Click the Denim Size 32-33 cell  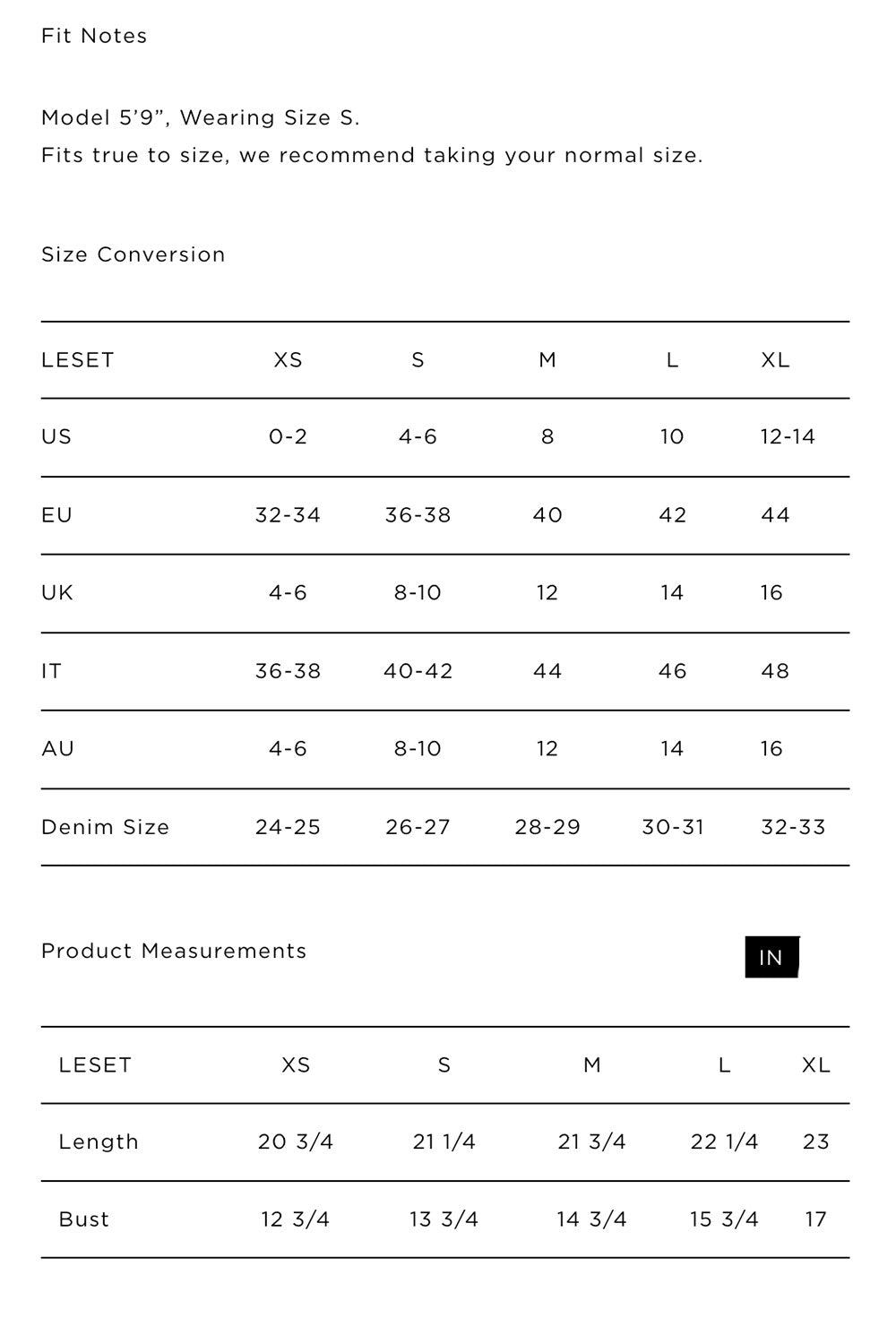click(793, 827)
